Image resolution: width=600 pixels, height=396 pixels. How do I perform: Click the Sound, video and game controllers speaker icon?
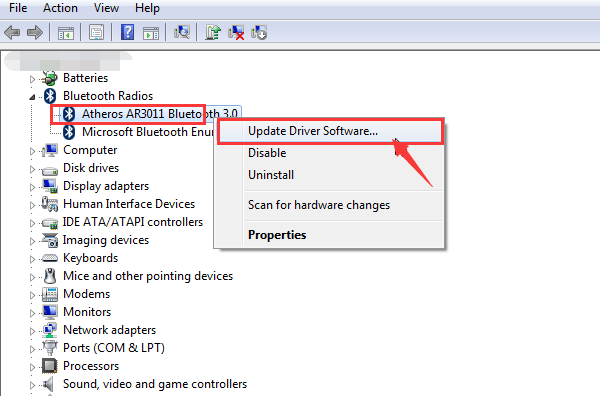(49, 384)
